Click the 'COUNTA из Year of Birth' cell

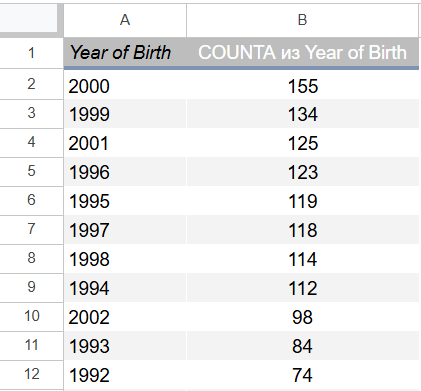click(302, 53)
